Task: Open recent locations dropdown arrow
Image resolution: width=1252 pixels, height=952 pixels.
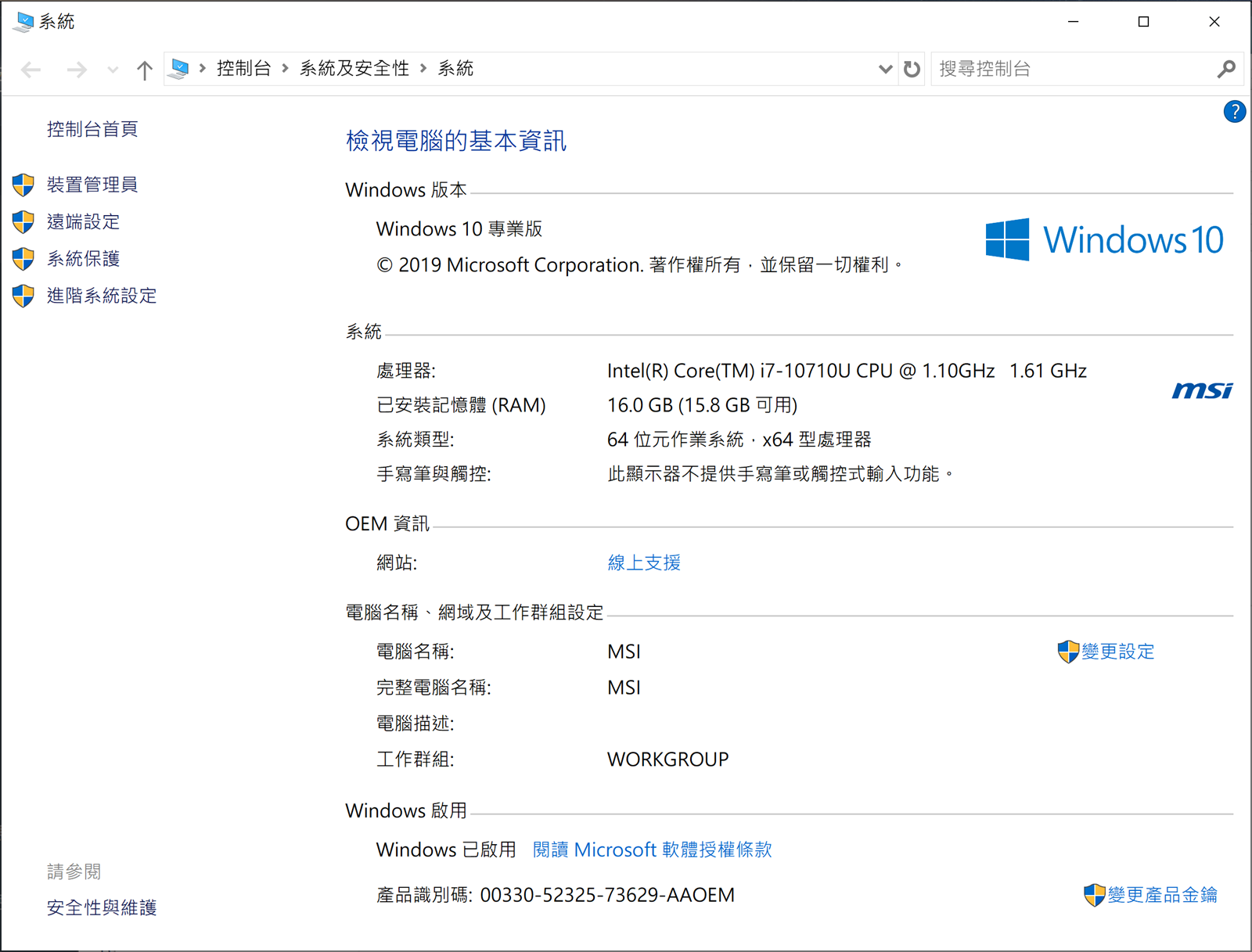Action: 113,70
